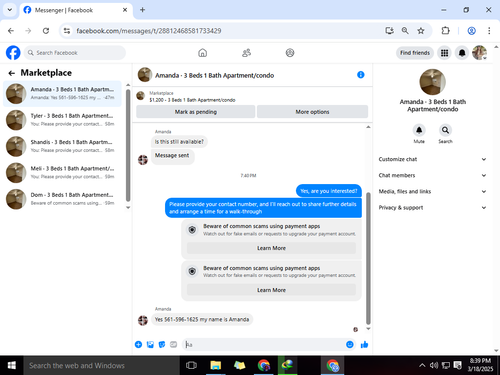The image size is (500, 375).
Task: Open Amanda apartment conversation
Action: click(x=62, y=94)
